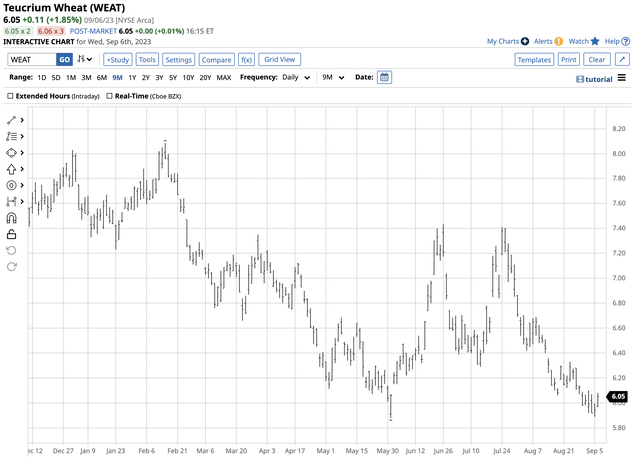The width and height of the screenshot is (640, 470).
Task: Open the Tools button
Action: point(147,60)
